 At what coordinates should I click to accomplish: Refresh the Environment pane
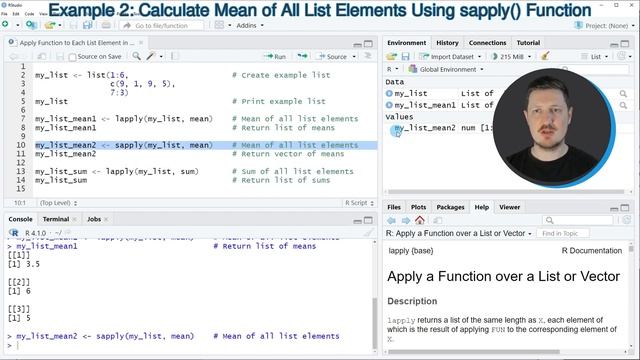[622, 56]
